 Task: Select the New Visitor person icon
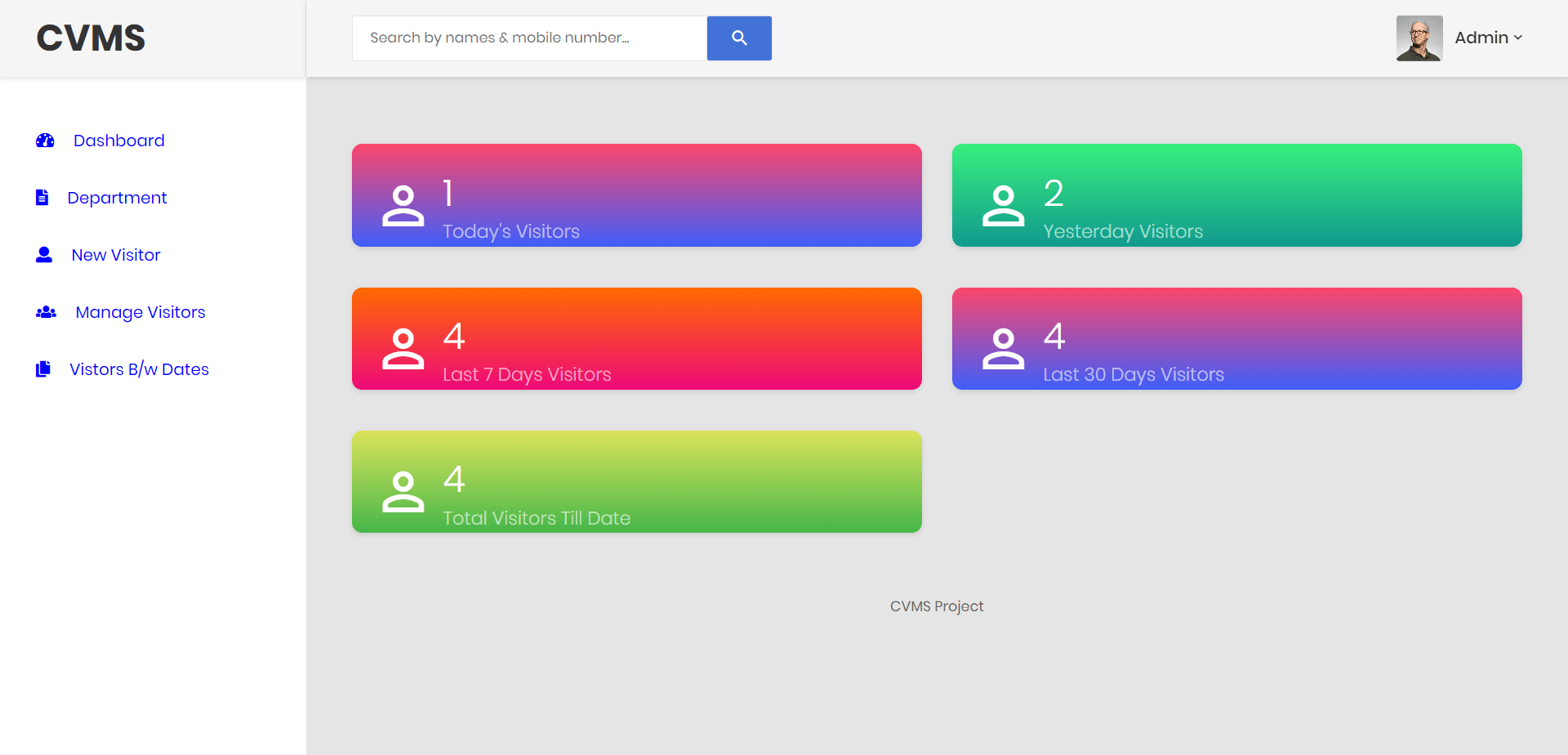point(42,254)
